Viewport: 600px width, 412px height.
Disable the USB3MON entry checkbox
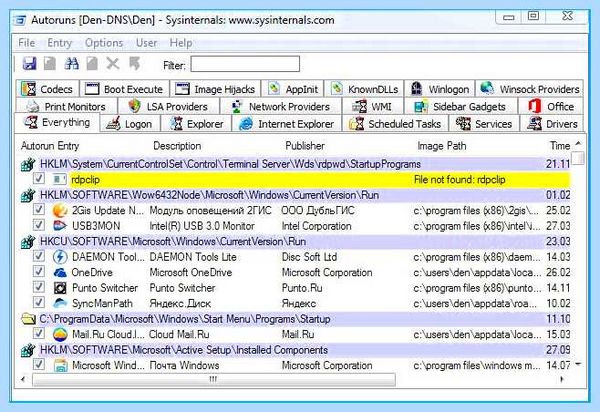(x=39, y=225)
